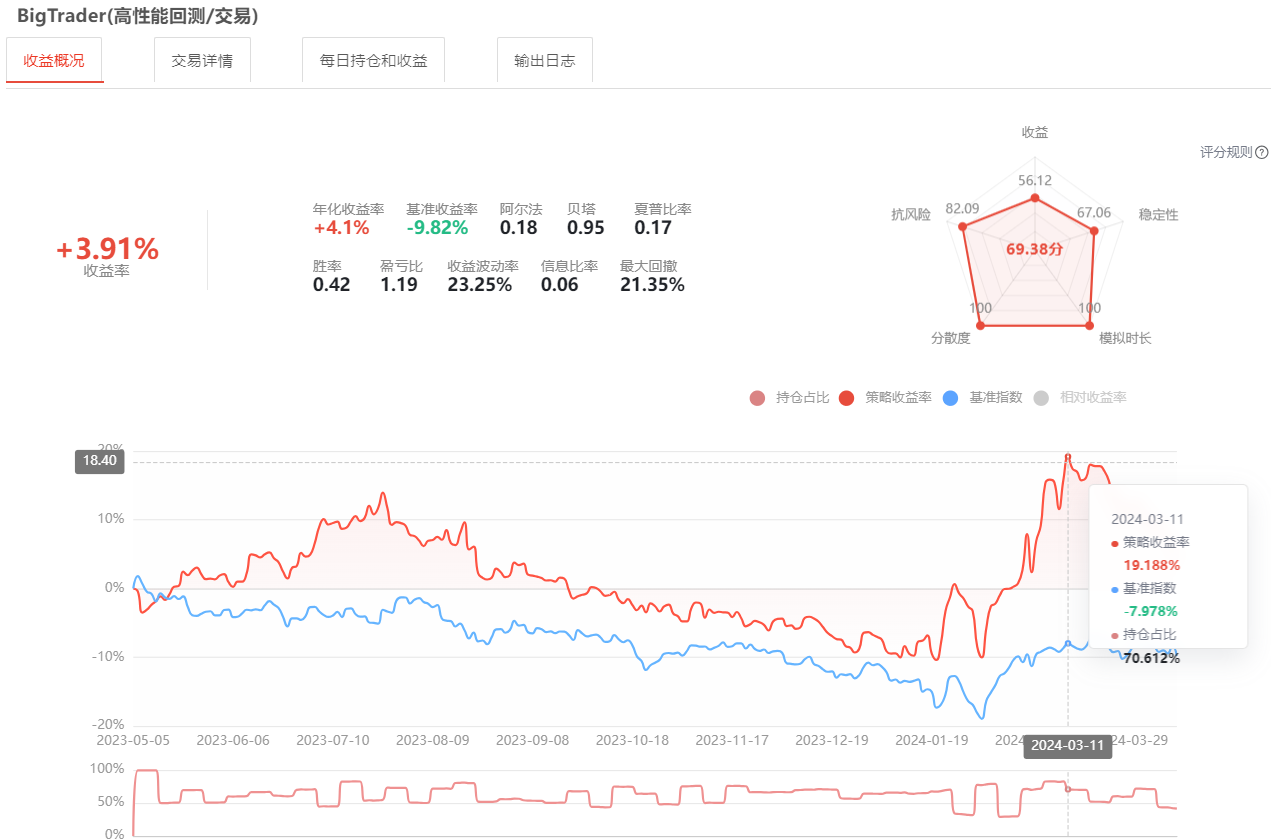Click the blue benchmark marker on the crosshair line
Screen dimensions: 1271x840
click(x=1068, y=643)
